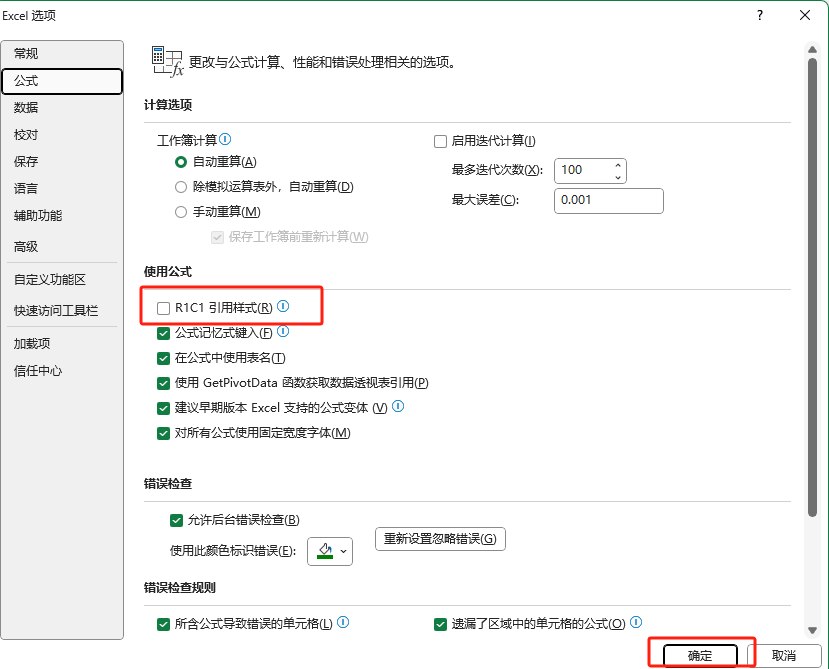829x669 pixels.
Task: Open the 语言 options category
Action: click(x=62, y=189)
